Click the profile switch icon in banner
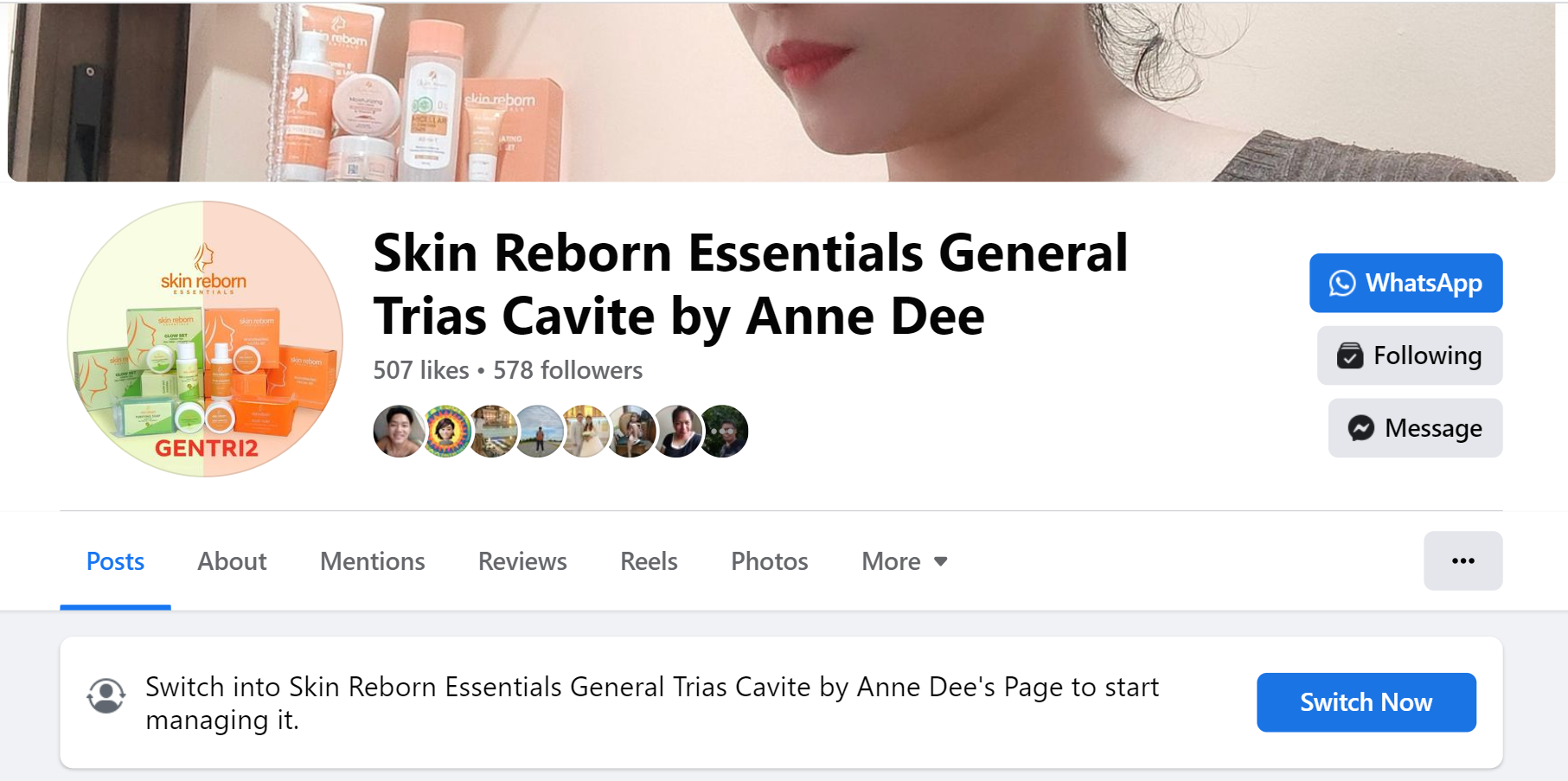The image size is (1568, 781). coord(106,695)
